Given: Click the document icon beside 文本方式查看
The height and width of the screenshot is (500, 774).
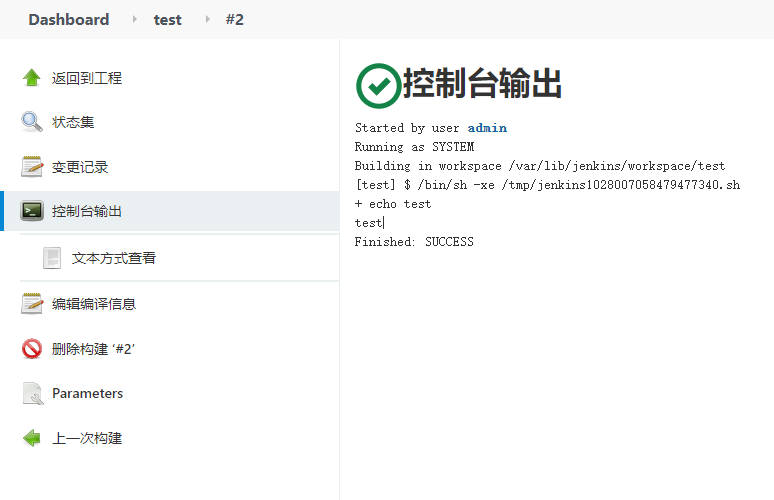Looking at the screenshot, I should point(52,258).
